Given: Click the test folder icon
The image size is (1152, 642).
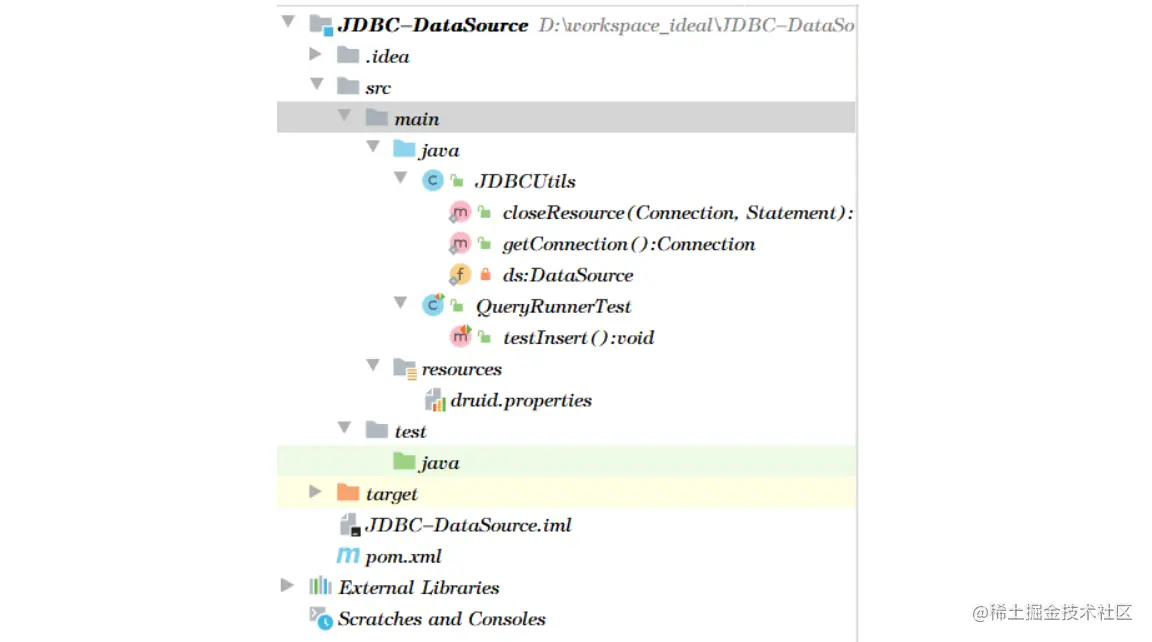Looking at the screenshot, I should click(376, 430).
